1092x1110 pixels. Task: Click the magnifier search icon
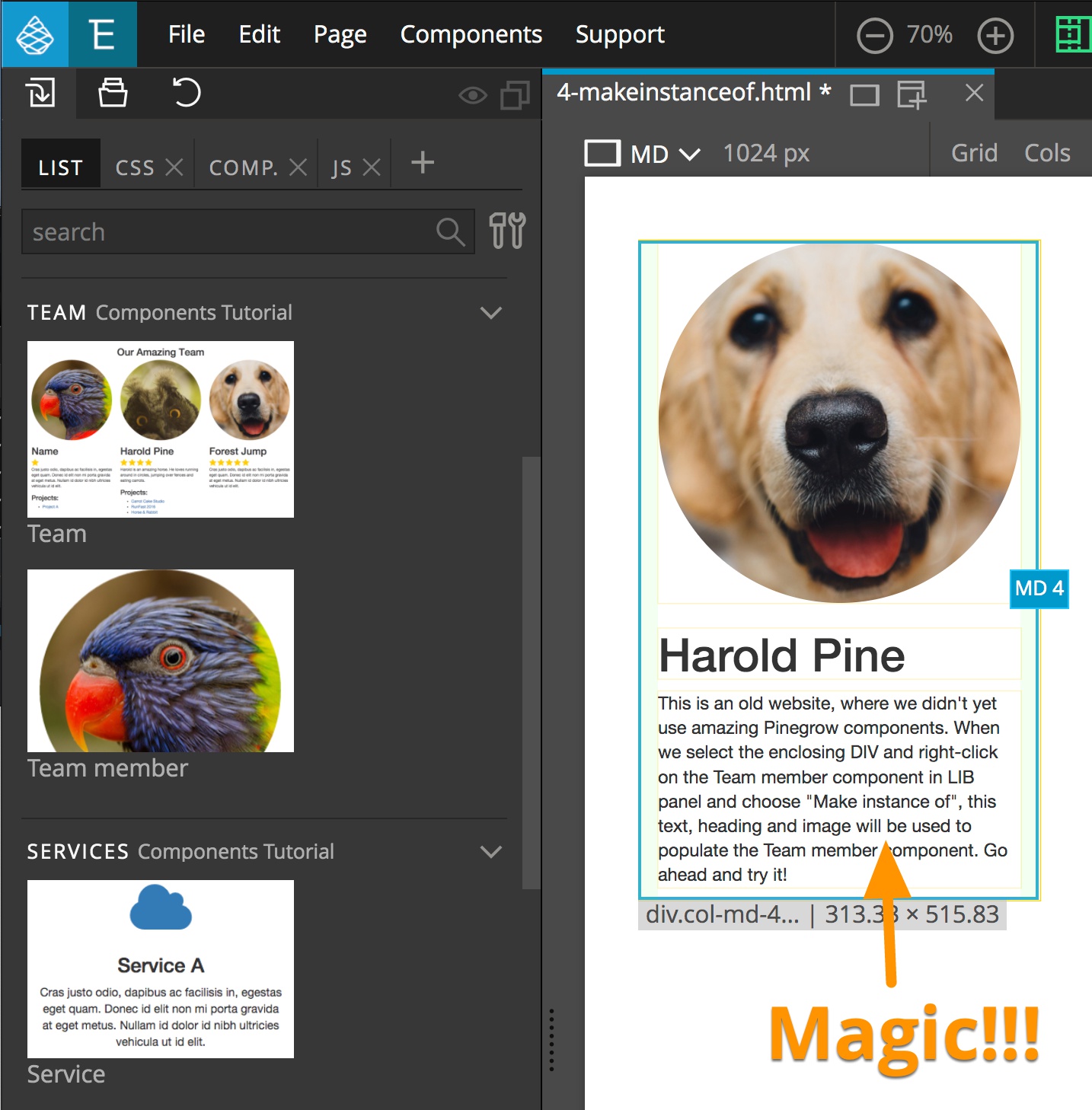[x=450, y=231]
